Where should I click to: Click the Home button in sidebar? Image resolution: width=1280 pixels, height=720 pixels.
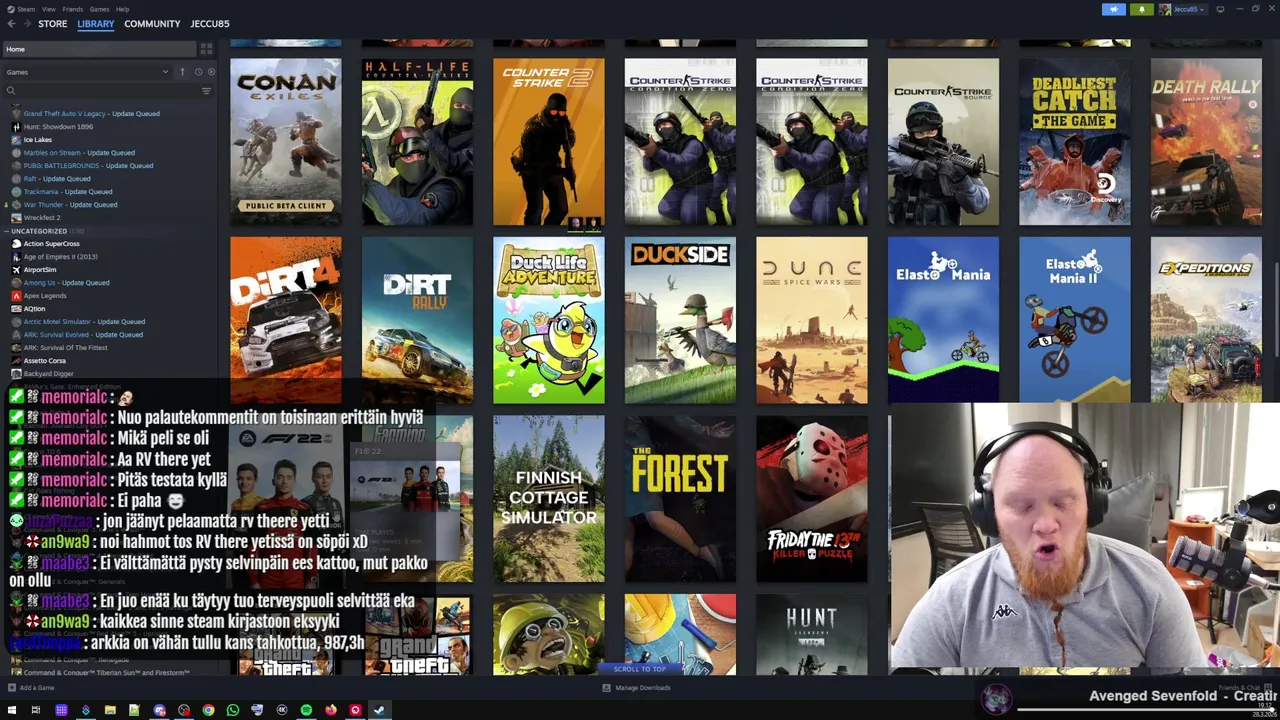(x=100, y=49)
